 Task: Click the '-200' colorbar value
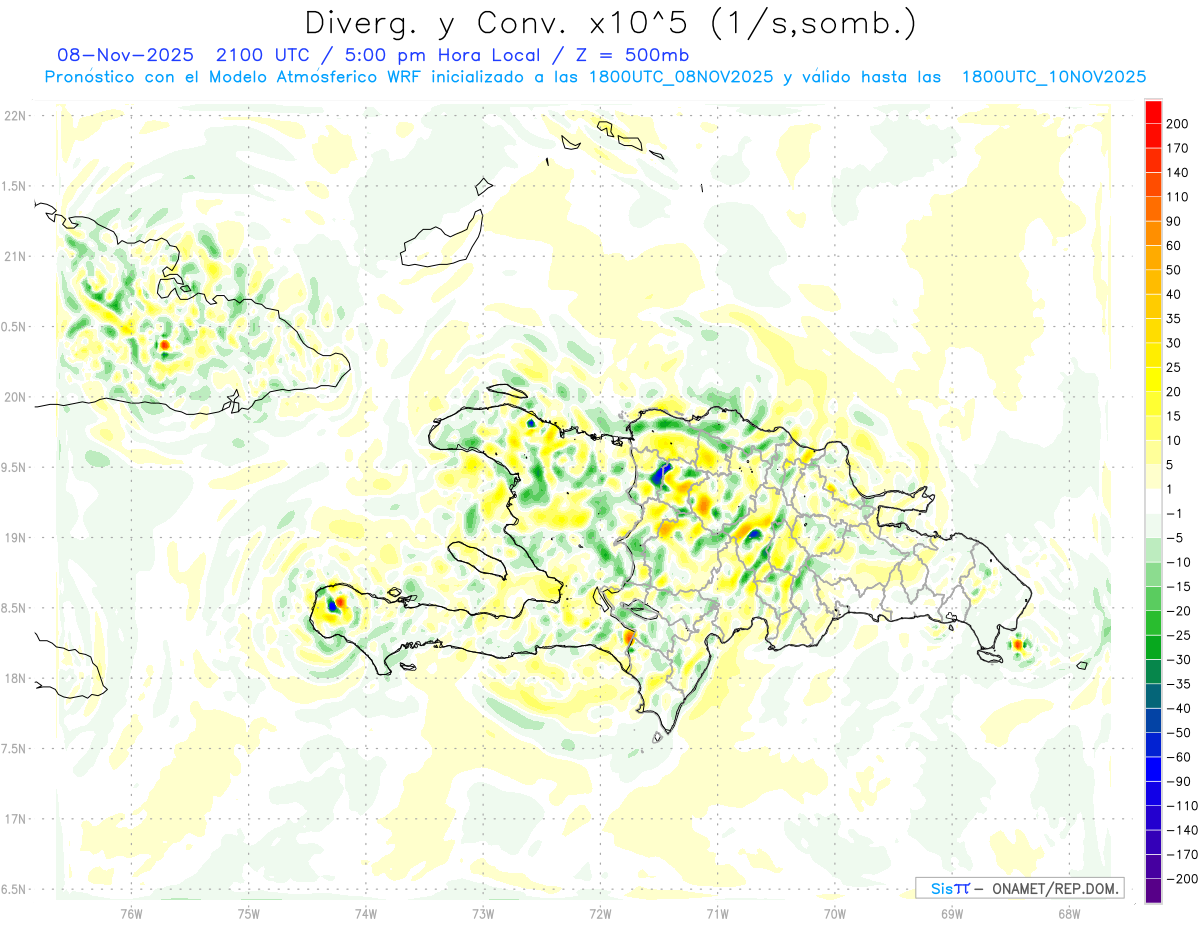pyautogui.click(x=1181, y=878)
